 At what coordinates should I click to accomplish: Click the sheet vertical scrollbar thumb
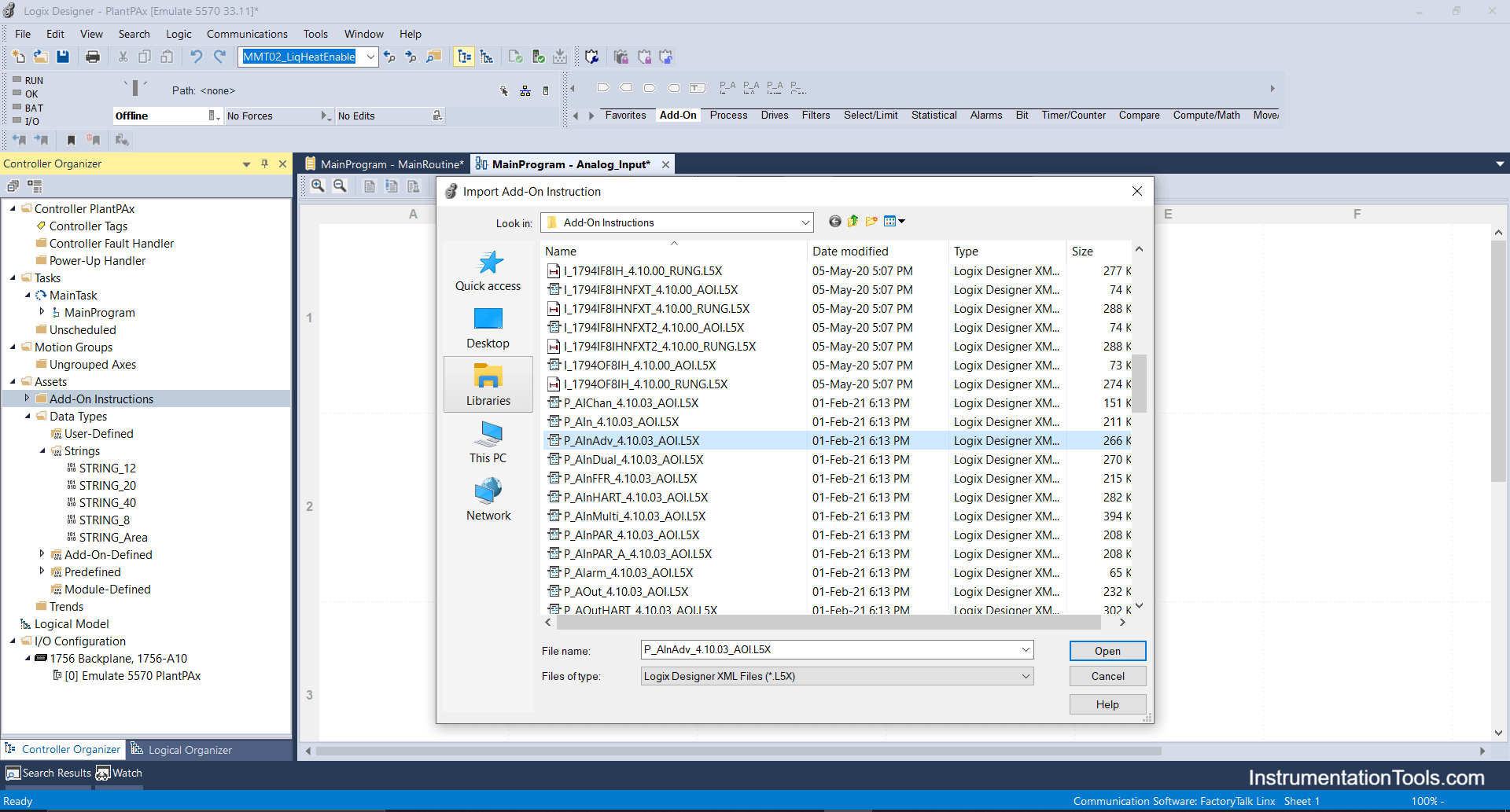point(1497,362)
